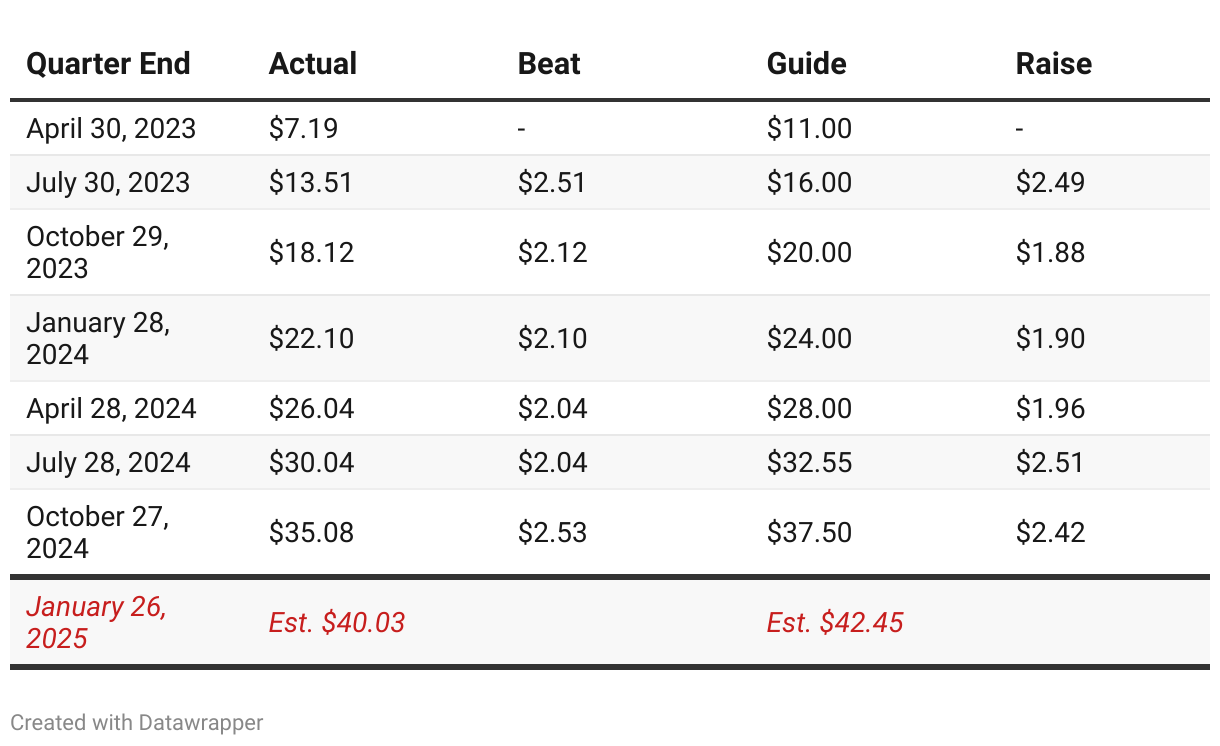Click the Raise column header

pos(1053,64)
